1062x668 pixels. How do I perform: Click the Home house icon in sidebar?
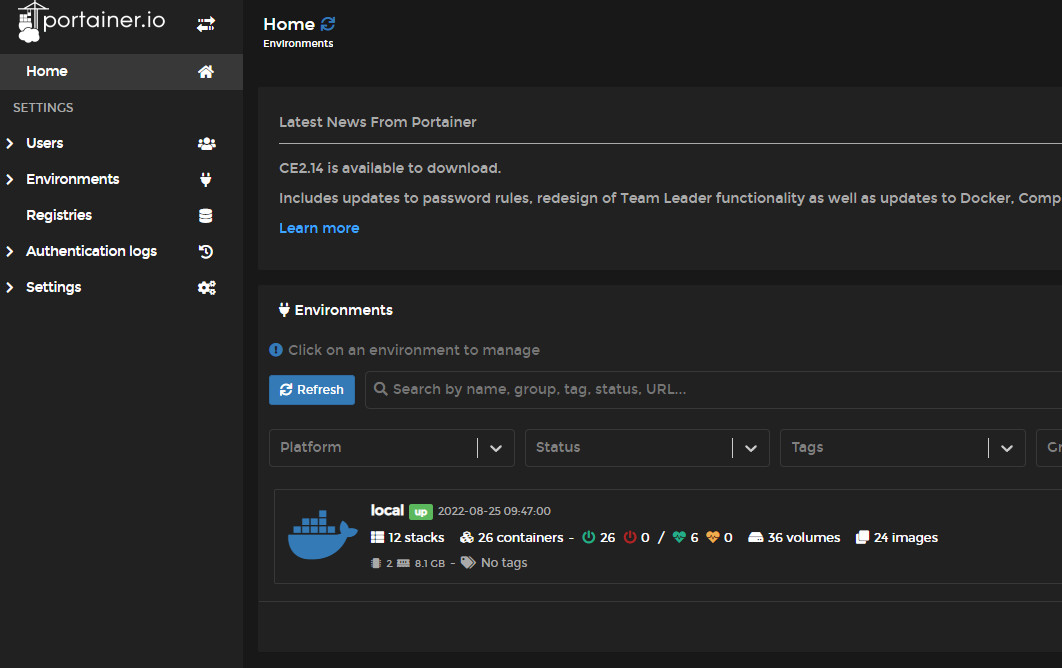click(206, 72)
